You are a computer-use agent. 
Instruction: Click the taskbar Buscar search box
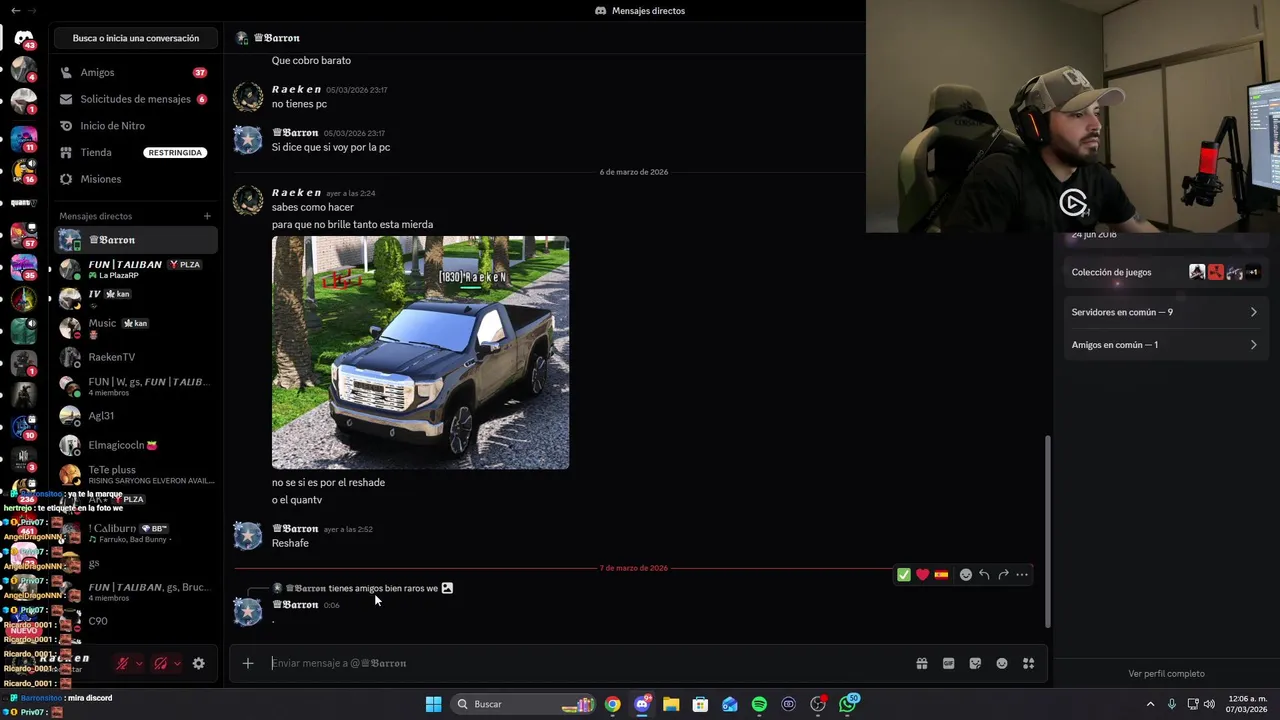click(524, 704)
